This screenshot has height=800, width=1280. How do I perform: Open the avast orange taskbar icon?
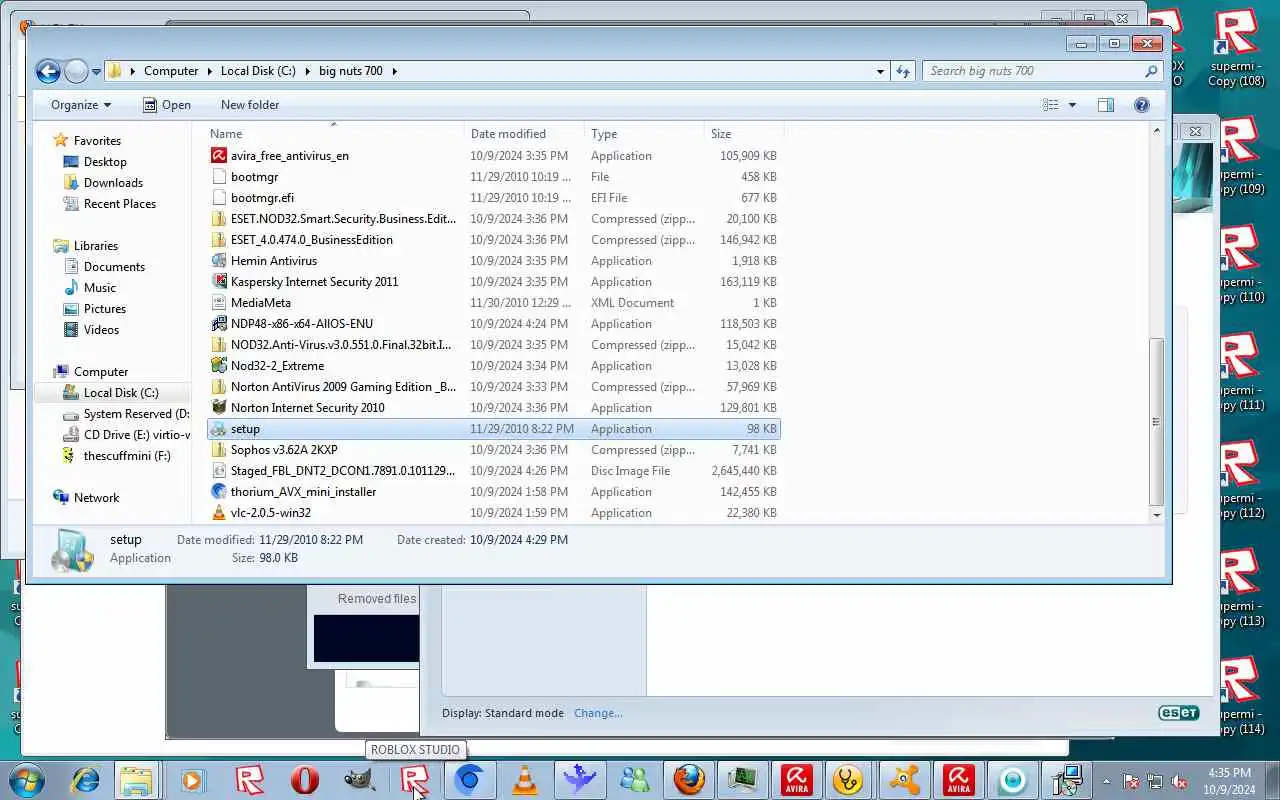pos(905,780)
